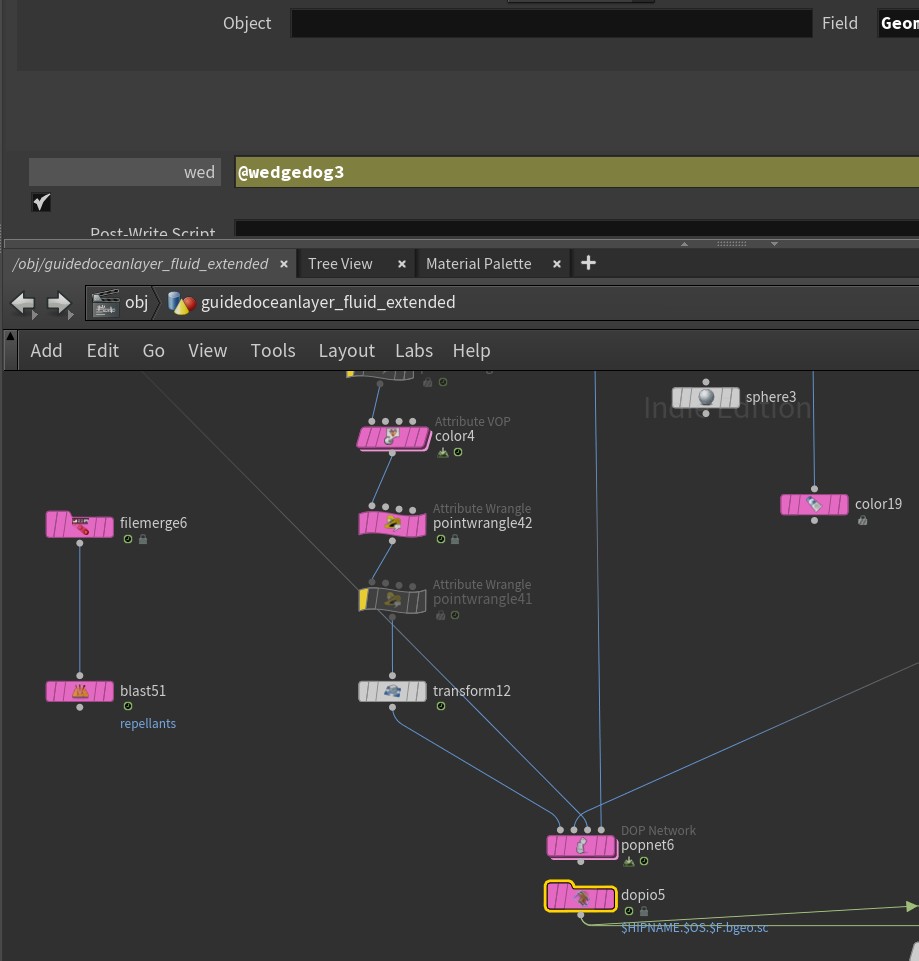
Task: Click the green info badge under transform12
Action: click(441, 706)
